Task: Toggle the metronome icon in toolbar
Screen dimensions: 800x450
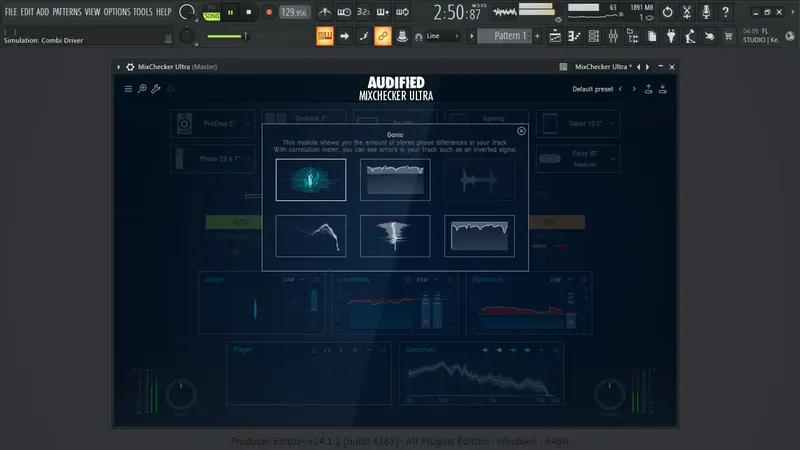Action: (325, 12)
